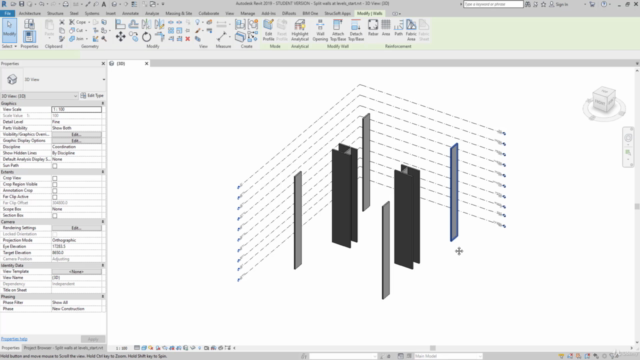Click the horizontal scrollbar thumb of the view
The height and width of the screenshot is (360, 640).
[x=433, y=348]
